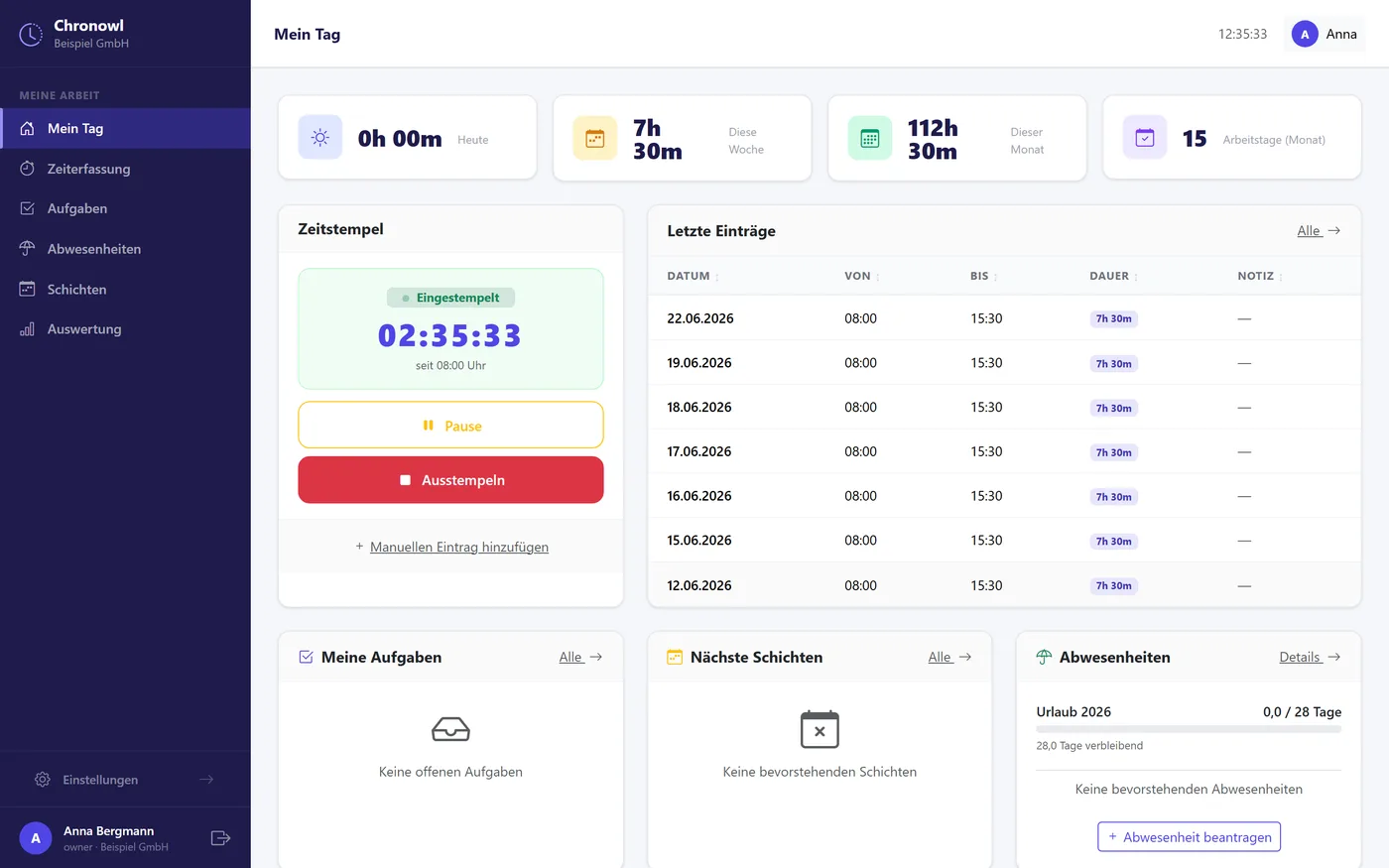Click the Urlaub 2026 progress bar

(1189, 729)
